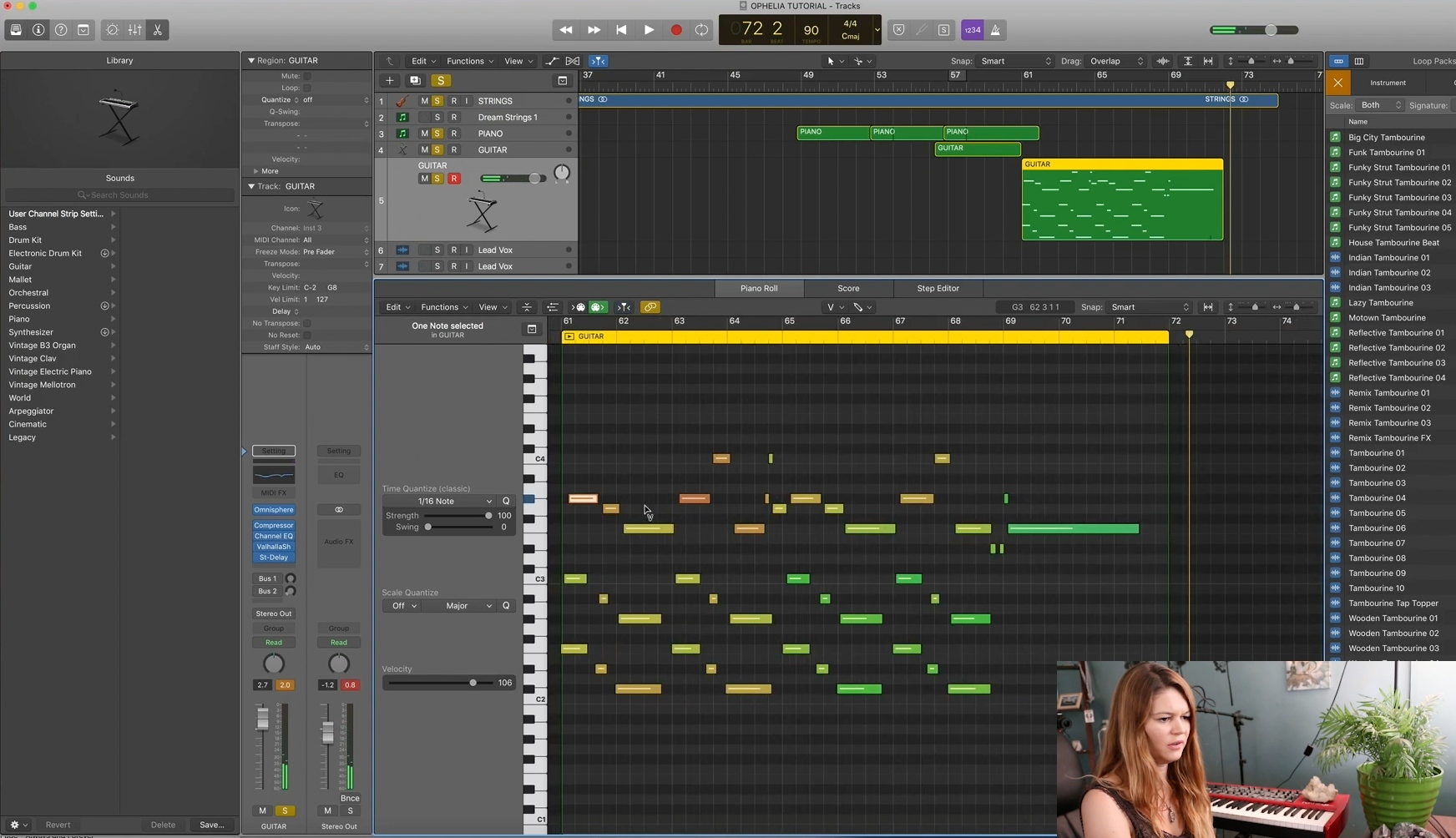Switch to Loop Browser column view
This screenshot has height=838, width=1456.
pos(1359,61)
